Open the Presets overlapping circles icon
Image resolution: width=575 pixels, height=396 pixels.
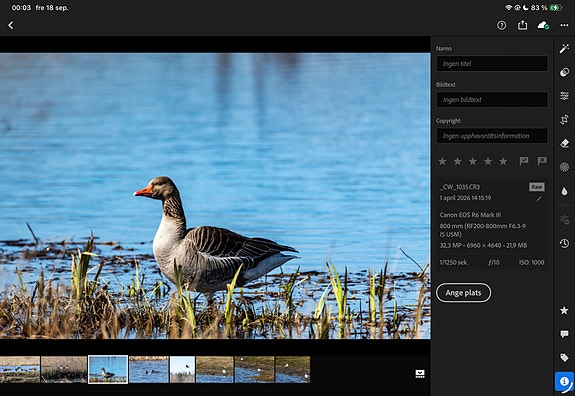tap(564, 72)
